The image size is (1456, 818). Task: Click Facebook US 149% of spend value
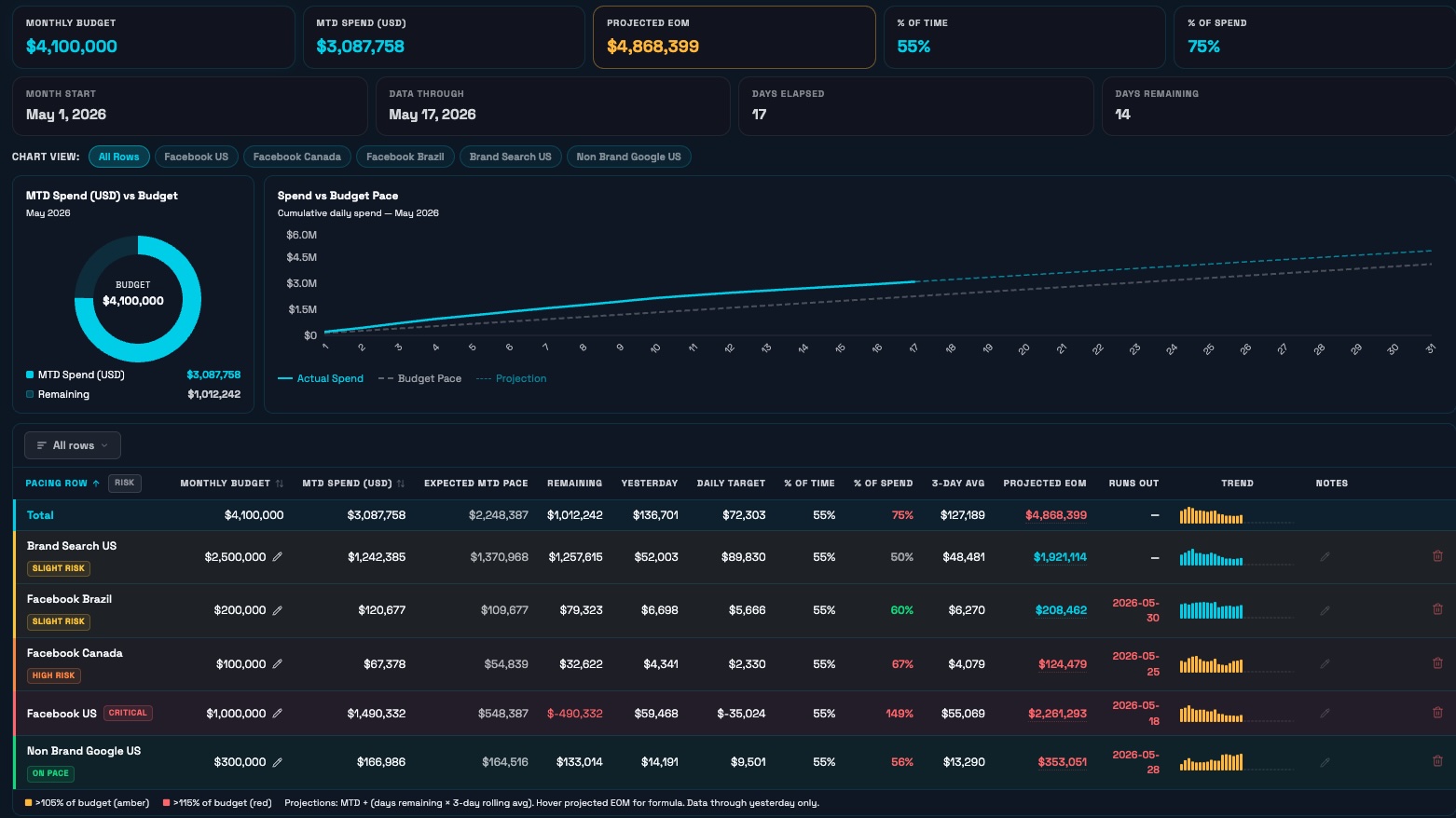pyautogui.click(x=900, y=714)
